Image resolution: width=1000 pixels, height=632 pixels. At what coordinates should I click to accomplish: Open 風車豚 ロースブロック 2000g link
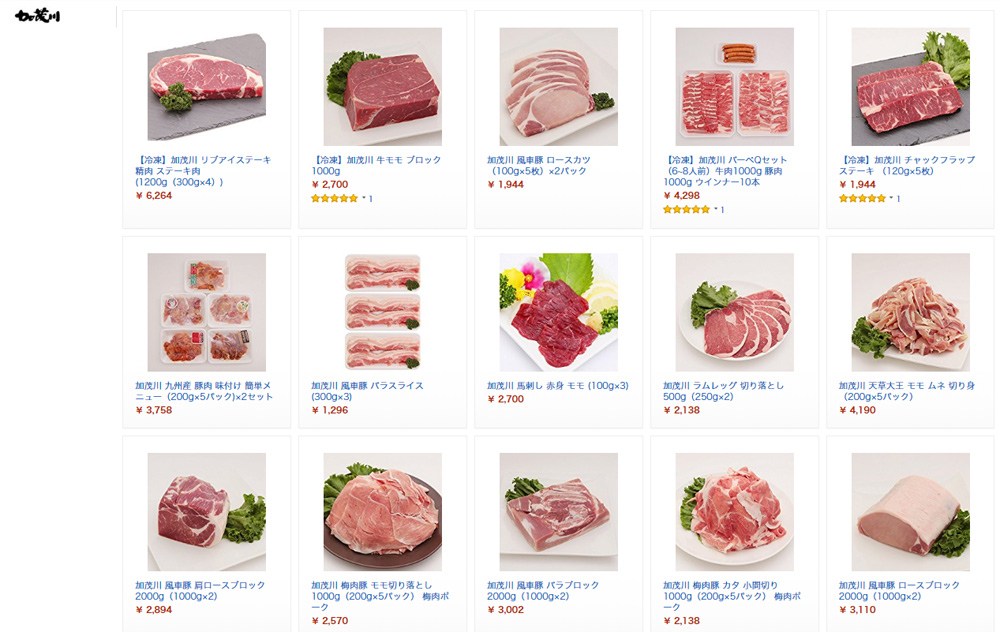tap(899, 591)
